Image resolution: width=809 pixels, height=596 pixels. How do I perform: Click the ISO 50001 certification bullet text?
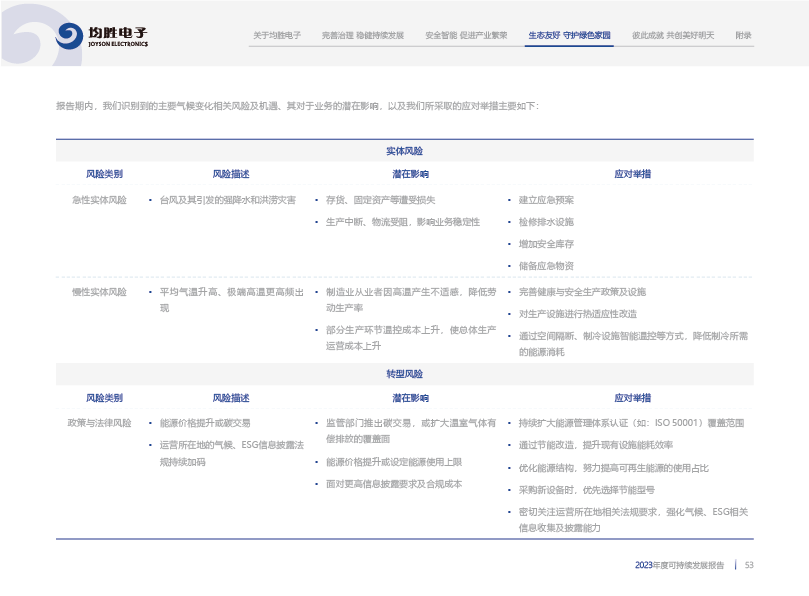pyautogui.click(x=631, y=423)
